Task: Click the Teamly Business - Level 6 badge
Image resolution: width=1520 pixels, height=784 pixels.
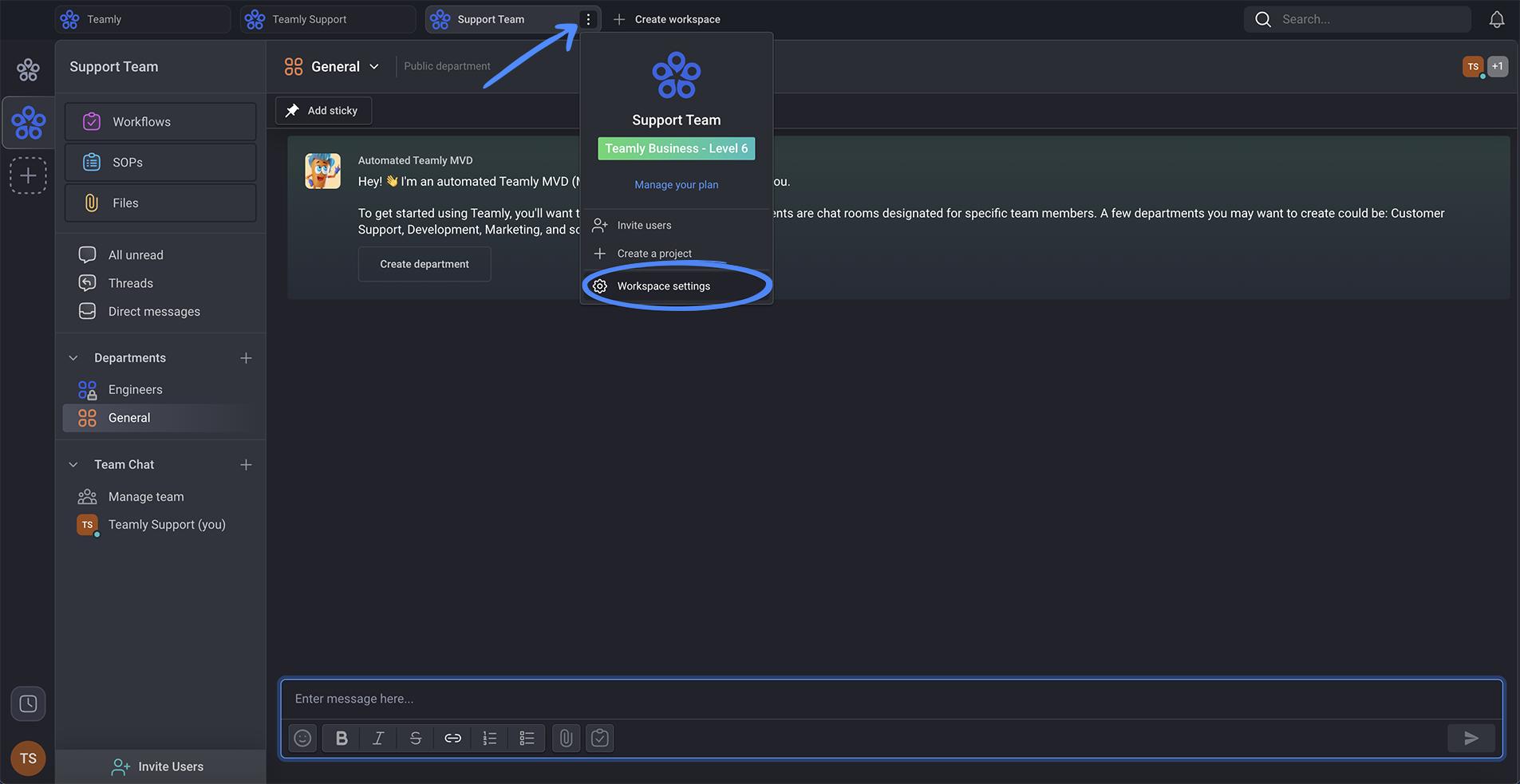Action: (x=676, y=148)
